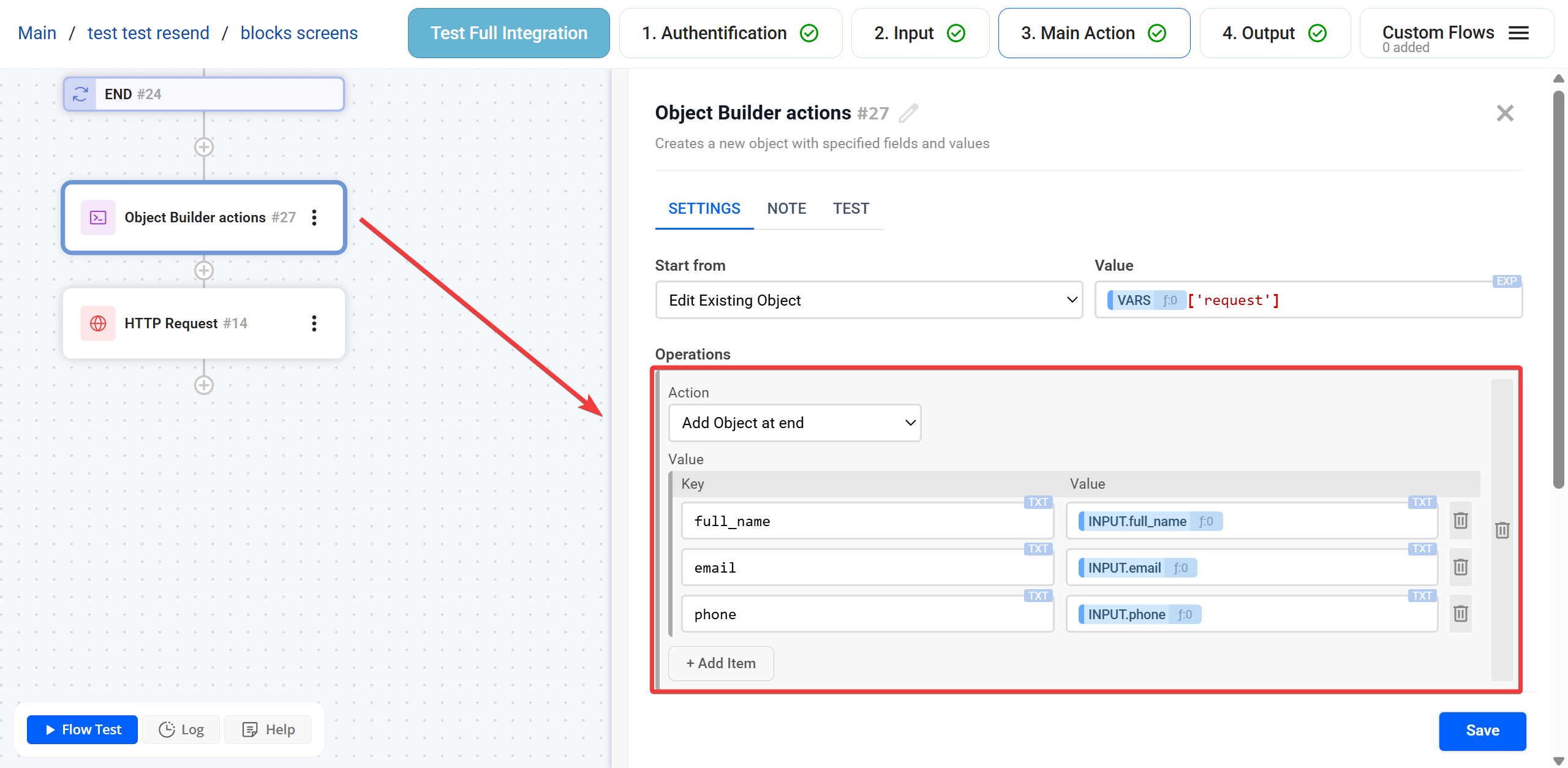Delete the phone key row

pyautogui.click(x=1461, y=614)
